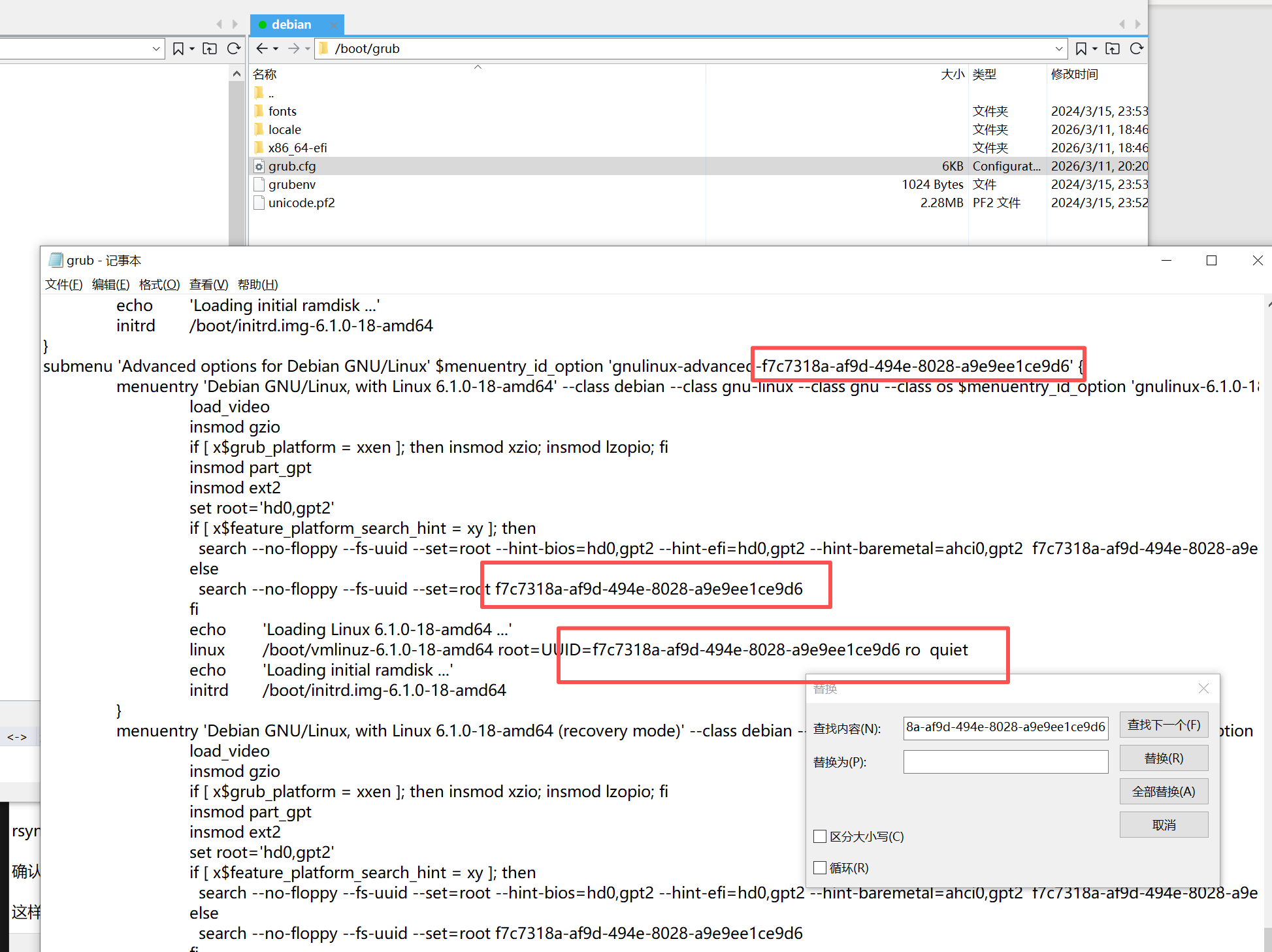Click the back arrow in right pane

262,48
